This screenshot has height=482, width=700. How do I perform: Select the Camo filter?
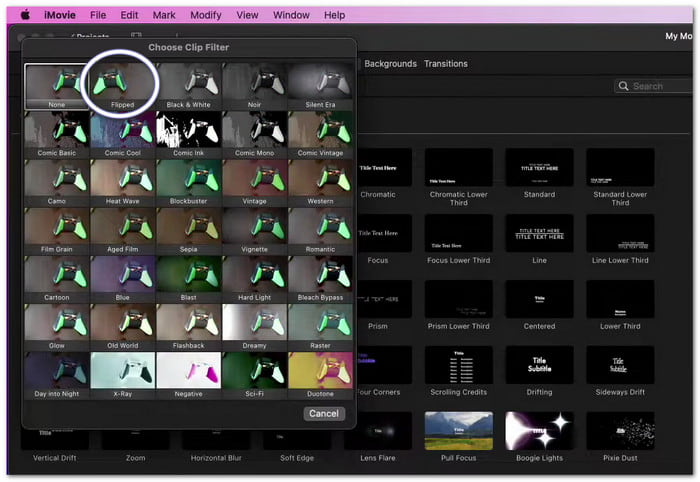[57, 183]
